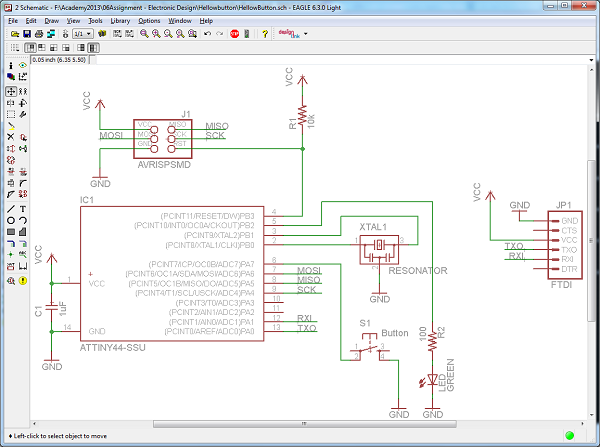The width and height of the screenshot is (600, 447).
Task: Choose the Bus drawing tool
Action: 11,243
